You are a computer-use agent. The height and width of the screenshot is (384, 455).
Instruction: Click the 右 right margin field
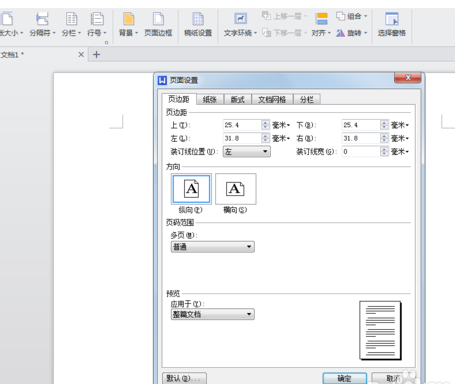point(361,138)
